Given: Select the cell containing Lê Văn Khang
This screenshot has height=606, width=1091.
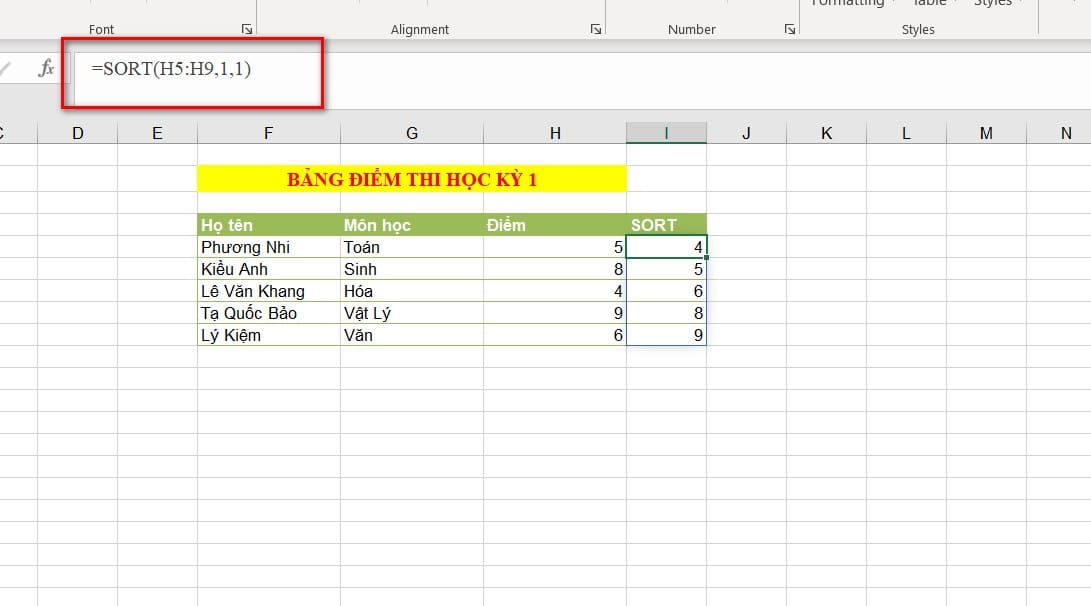Looking at the screenshot, I should tap(268, 291).
